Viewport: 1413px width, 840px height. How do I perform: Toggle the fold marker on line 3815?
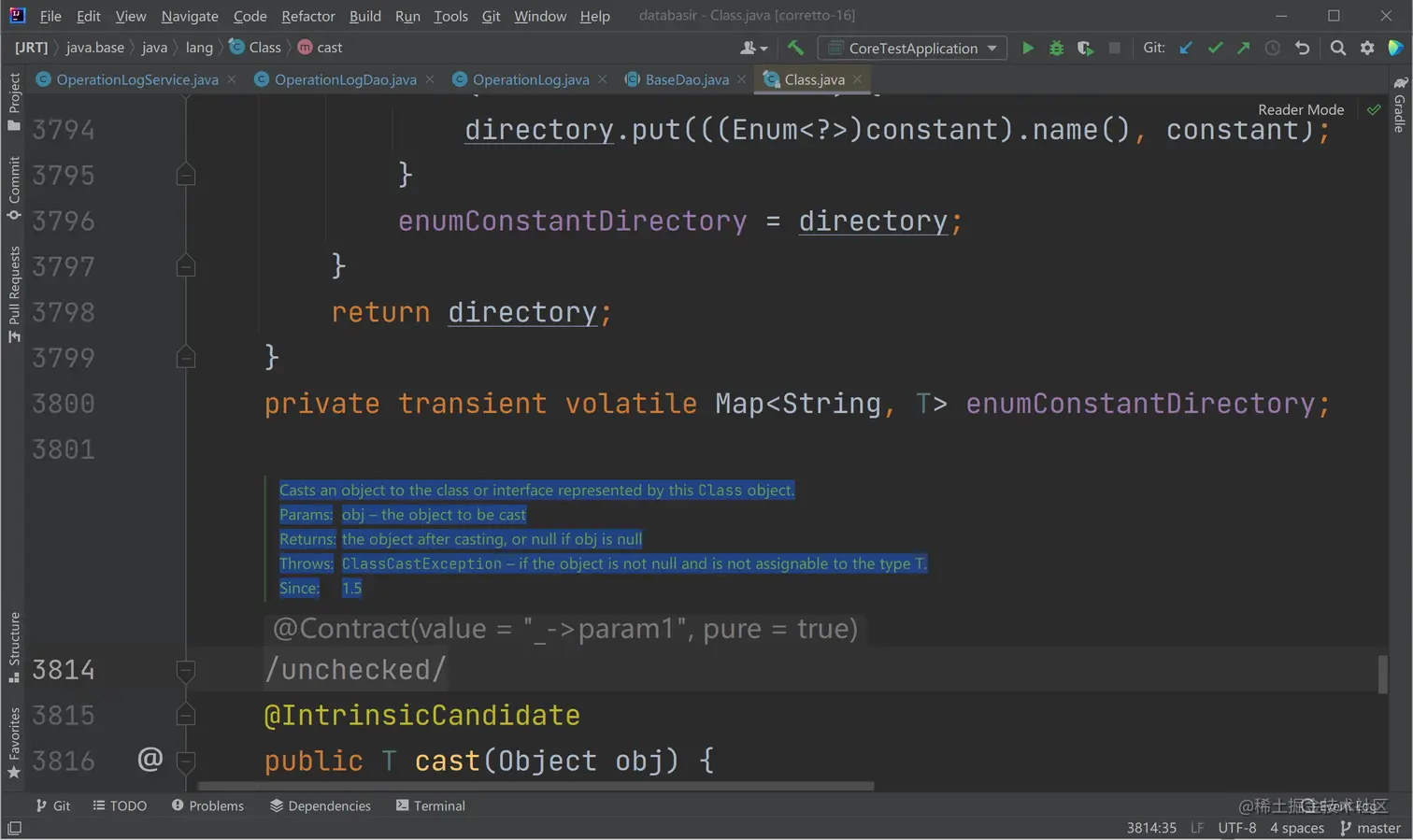click(186, 715)
